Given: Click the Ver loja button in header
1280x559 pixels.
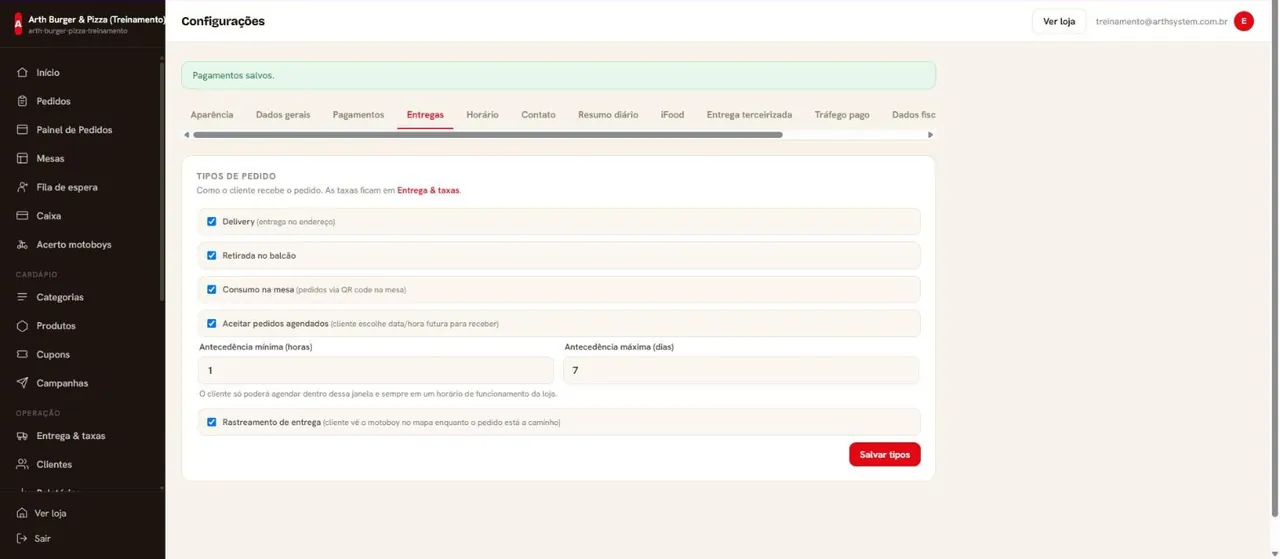Looking at the screenshot, I should [x=1059, y=21].
